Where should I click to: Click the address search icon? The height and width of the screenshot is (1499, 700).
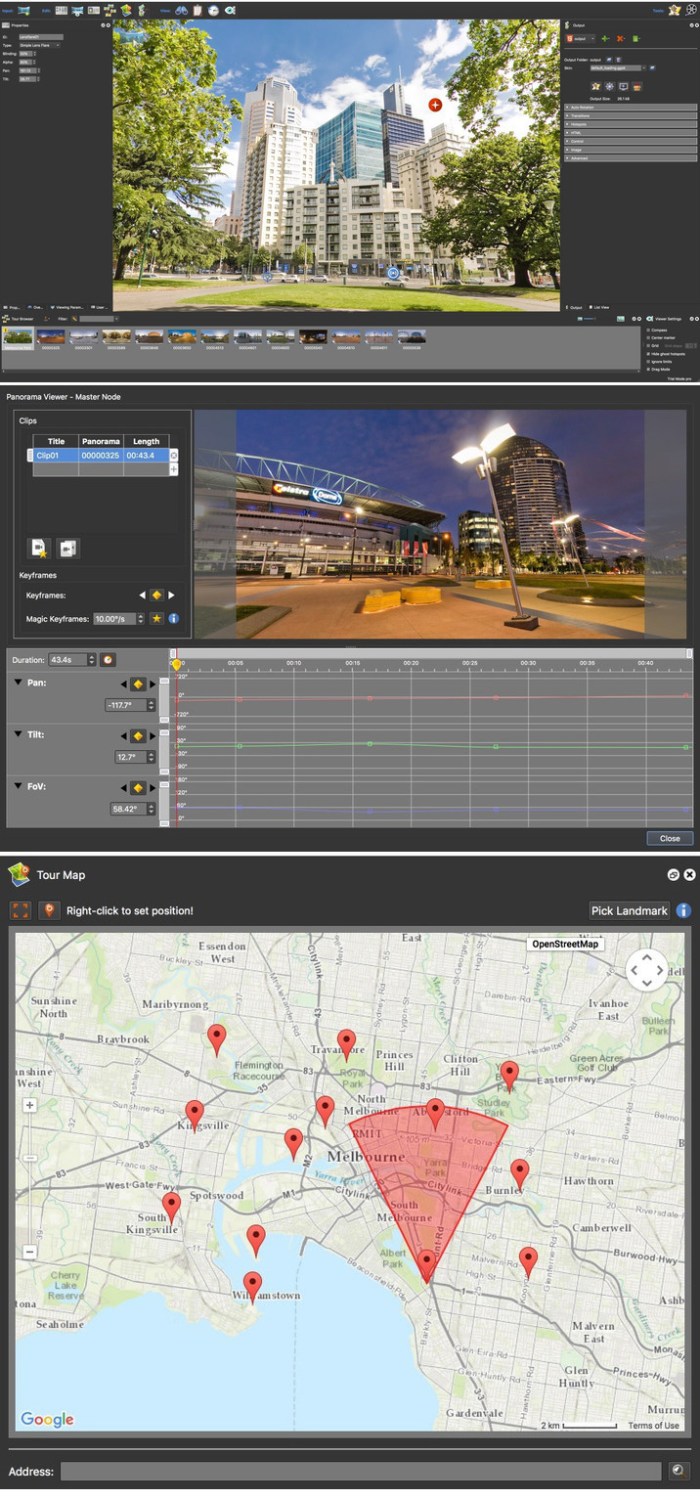[x=678, y=1470]
